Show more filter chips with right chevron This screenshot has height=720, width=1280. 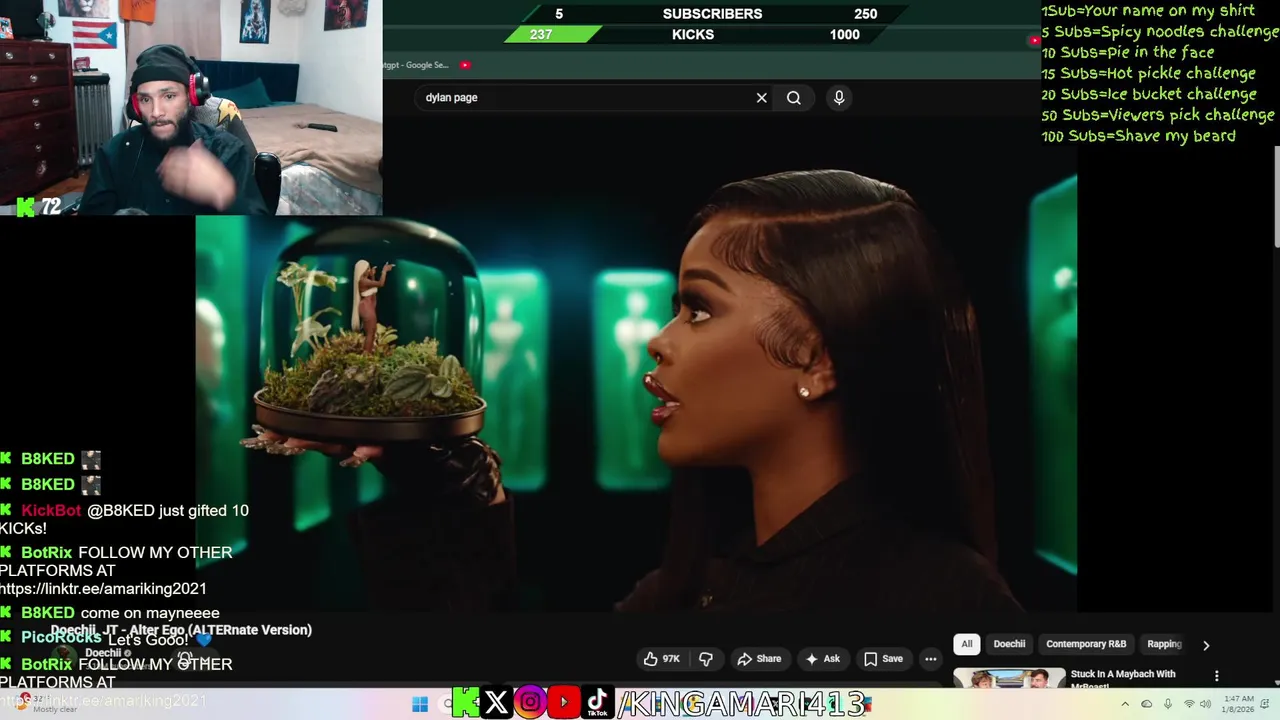pos(1206,645)
